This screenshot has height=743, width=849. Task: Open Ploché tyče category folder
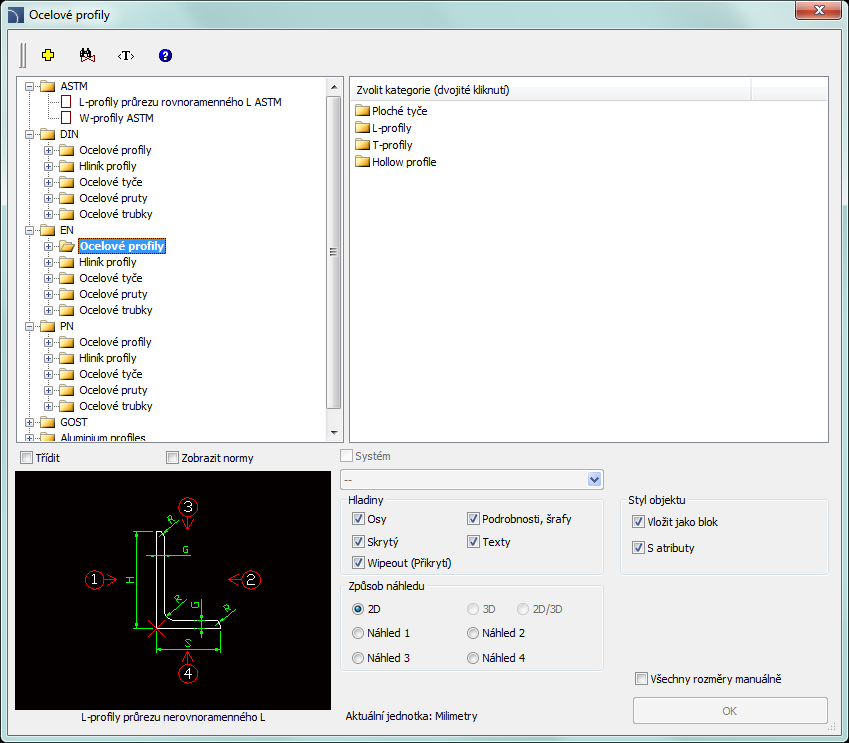pos(391,111)
